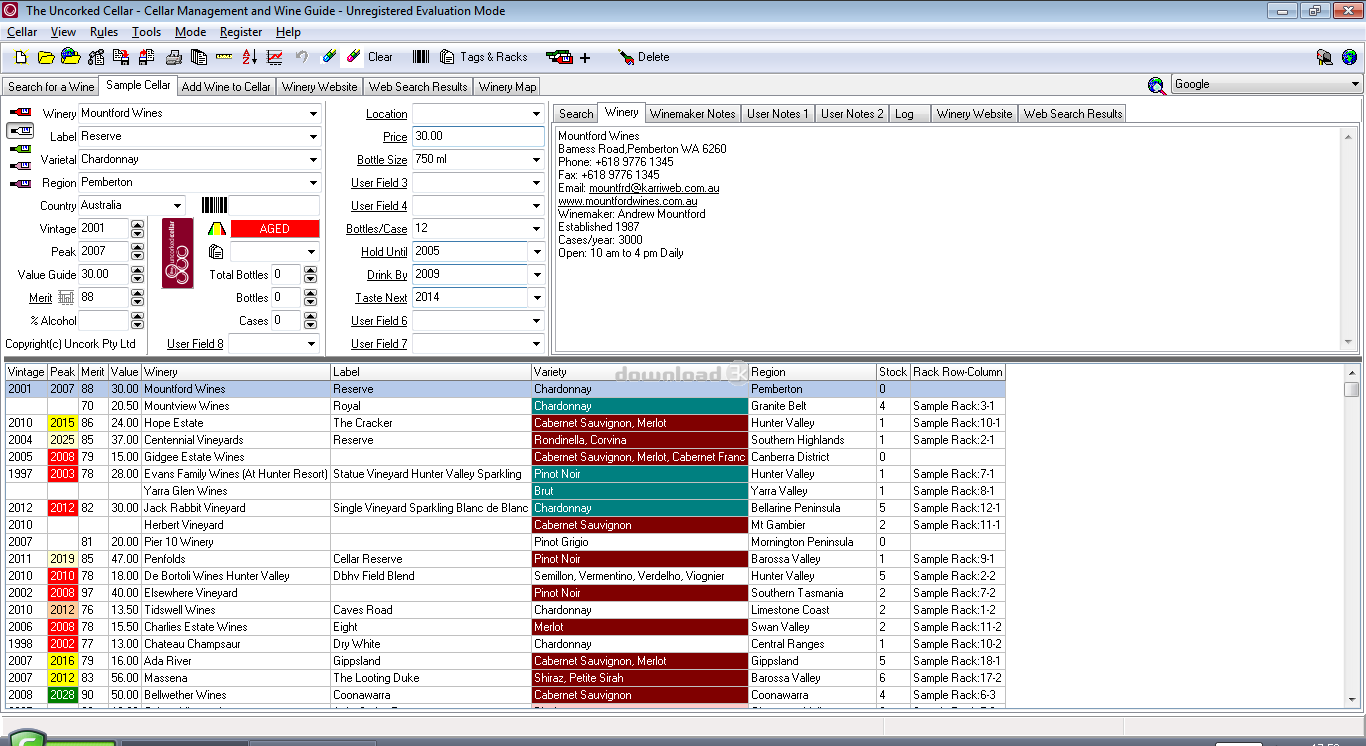Increase Total Bottles with its stepper
The image size is (1366, 746).
(311, 270)
